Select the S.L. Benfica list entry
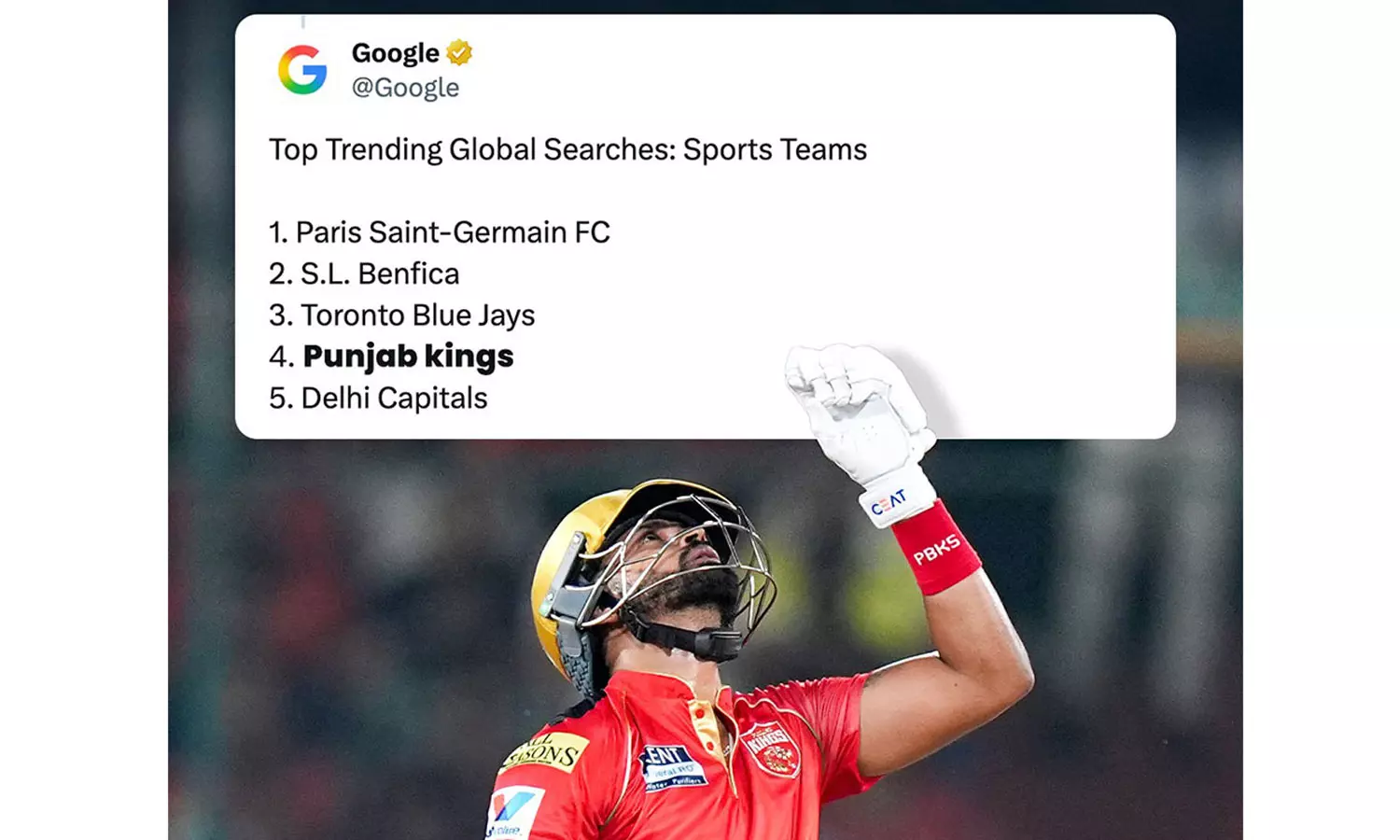Screen dimensions: 1400x840 [364, 273]
